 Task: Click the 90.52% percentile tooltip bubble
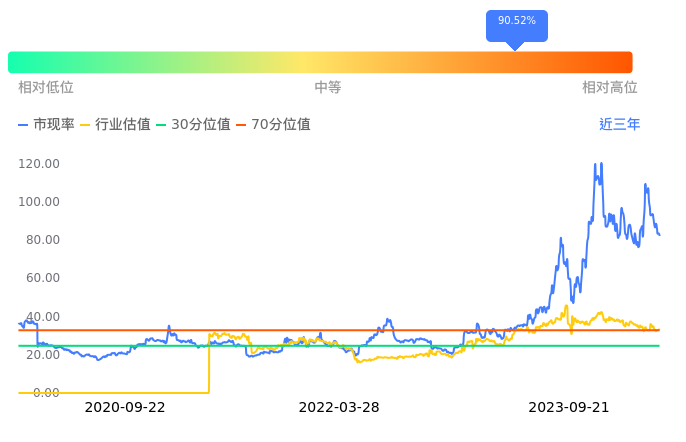pyautogui.click(x=517, y=21)
